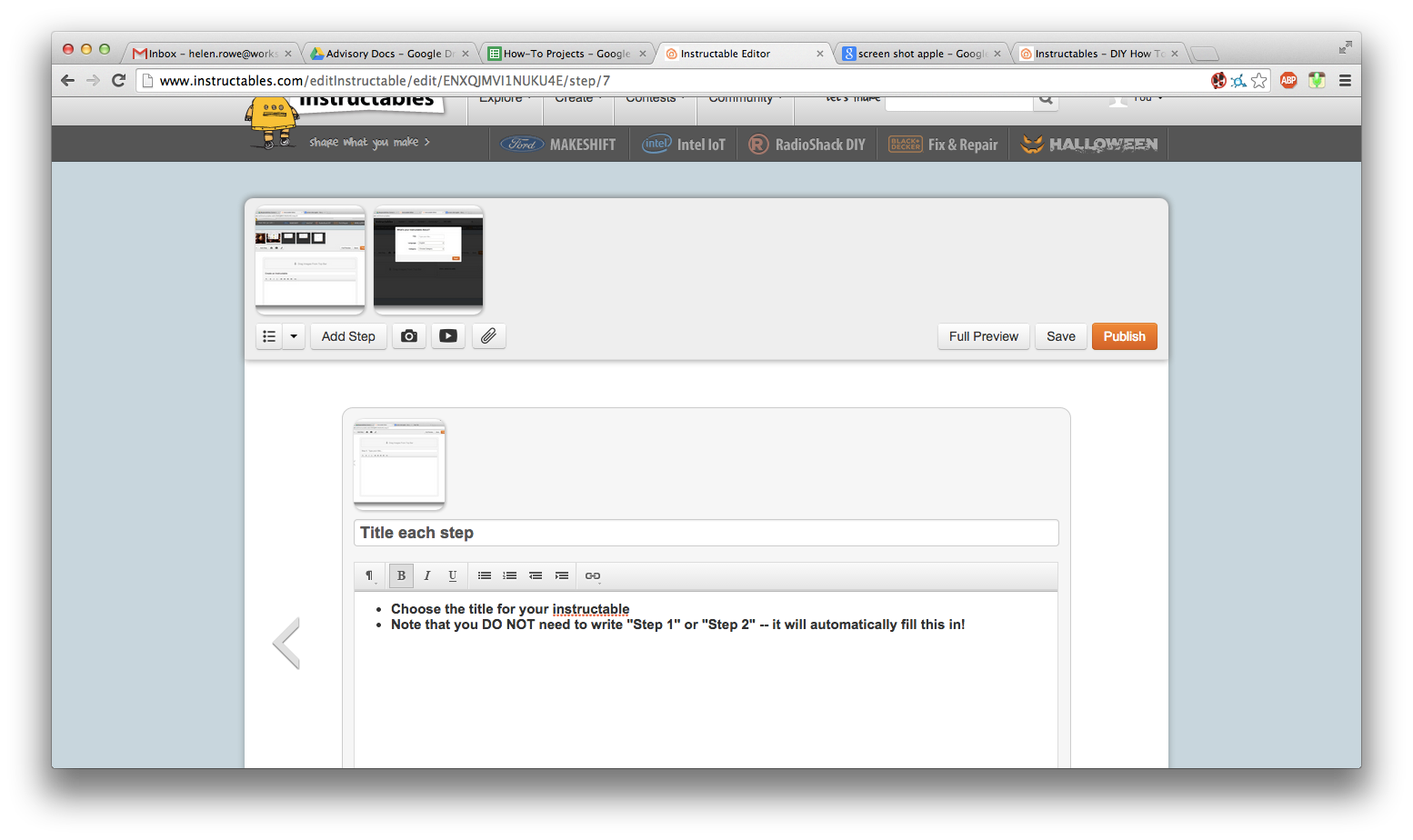The width and height of the screenshot is (1413, 840).
Task: Enable italic formatting
Action: pyautogui.click(x=426, y=575)
